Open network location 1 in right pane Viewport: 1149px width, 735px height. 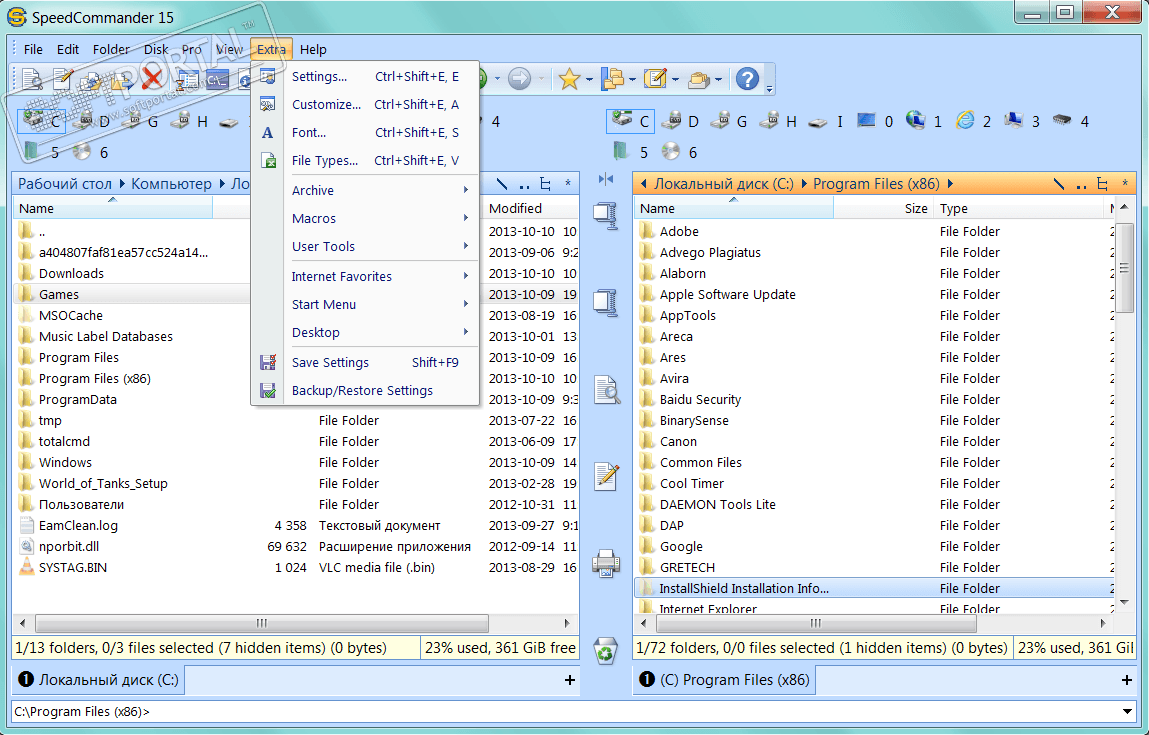tap(925, 121)
